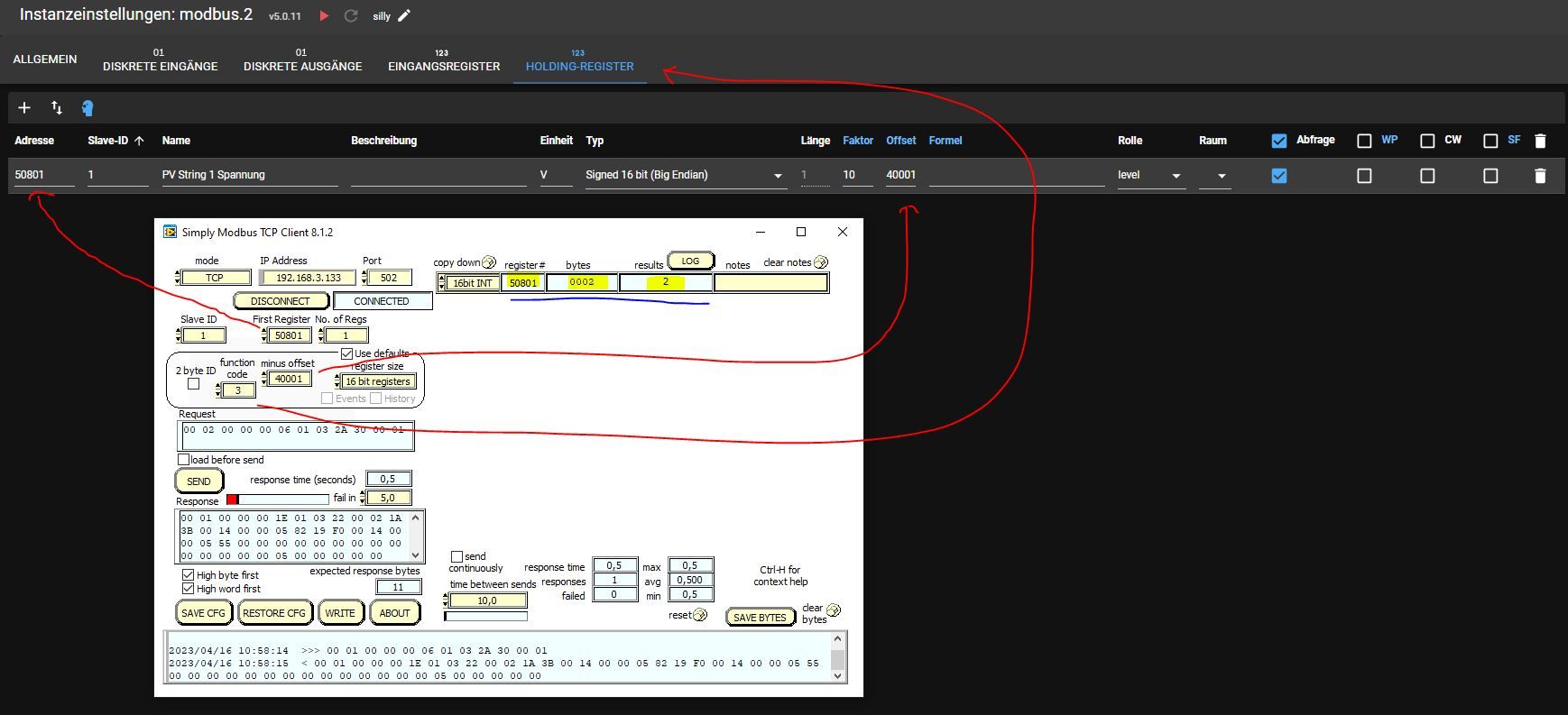Click the Port field showing 502
1568x715 pixels.
pos(389,278)
